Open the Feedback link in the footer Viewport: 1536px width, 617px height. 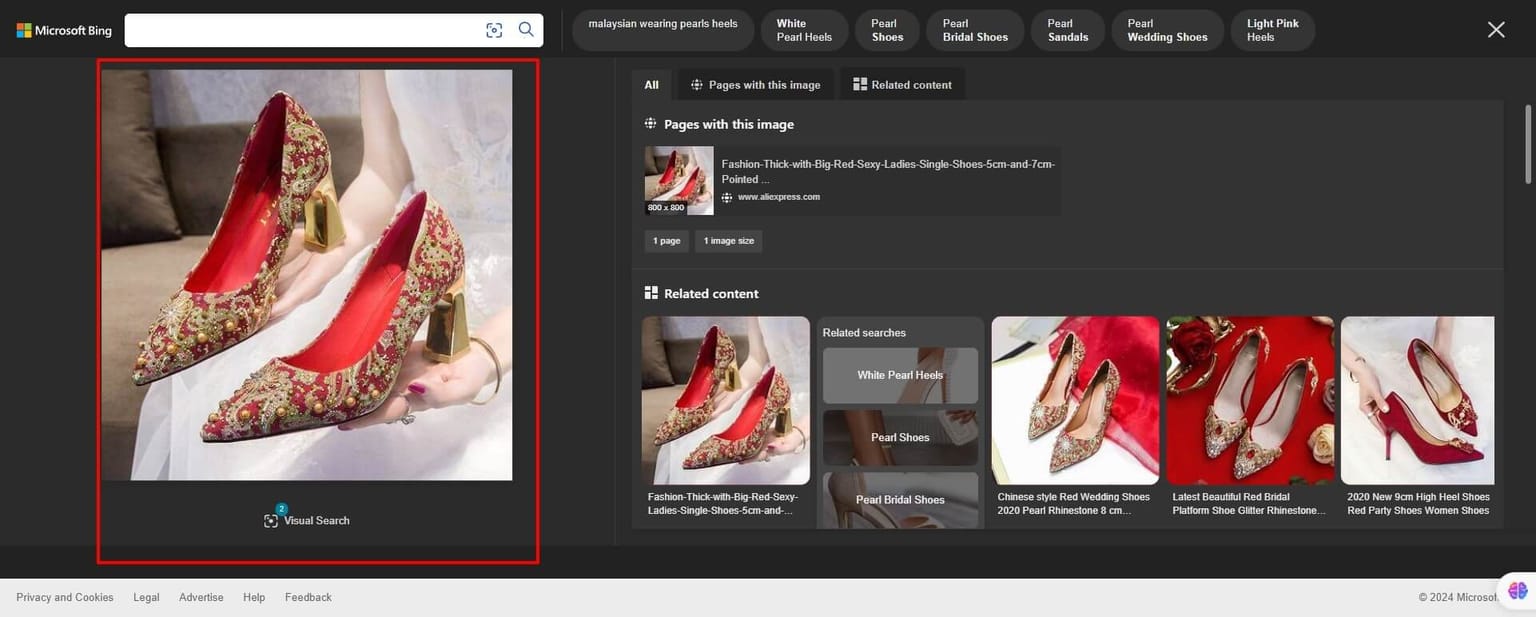pos(308,596)
